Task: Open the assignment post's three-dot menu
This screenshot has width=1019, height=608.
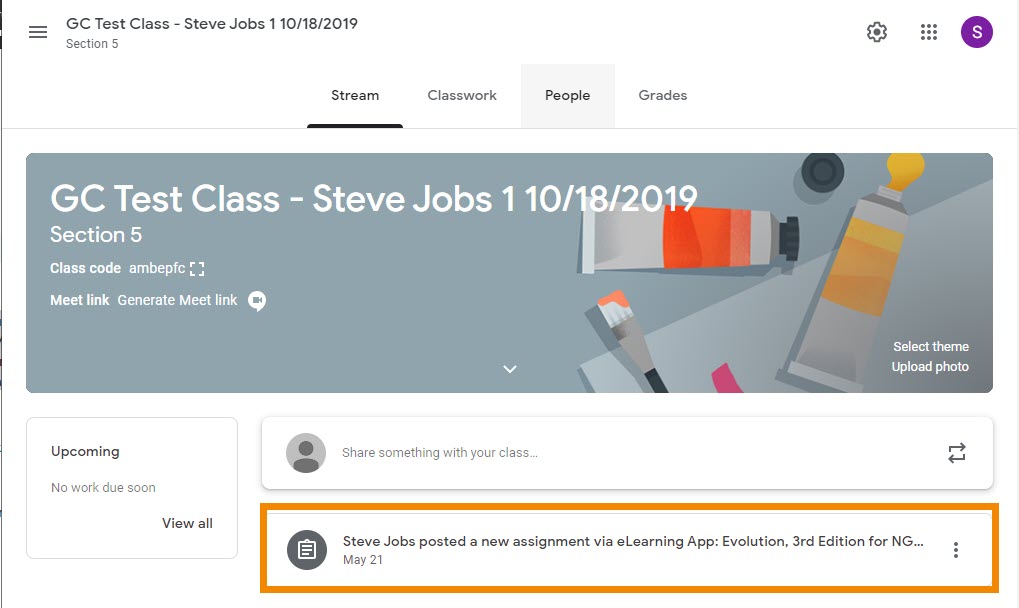Action: pos(956,550)
